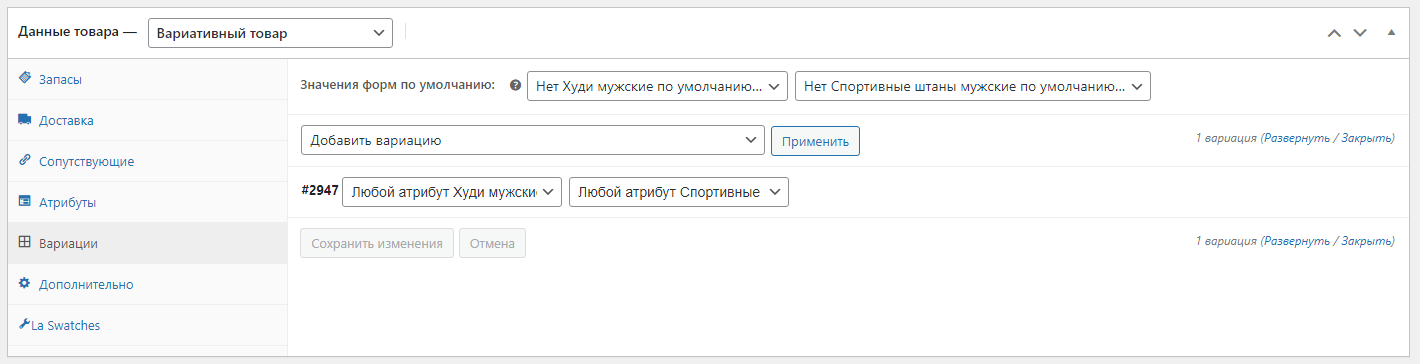Screen dimensions: 1420x364
Task: Open the La Swatches tab
Action: [147, 325]
